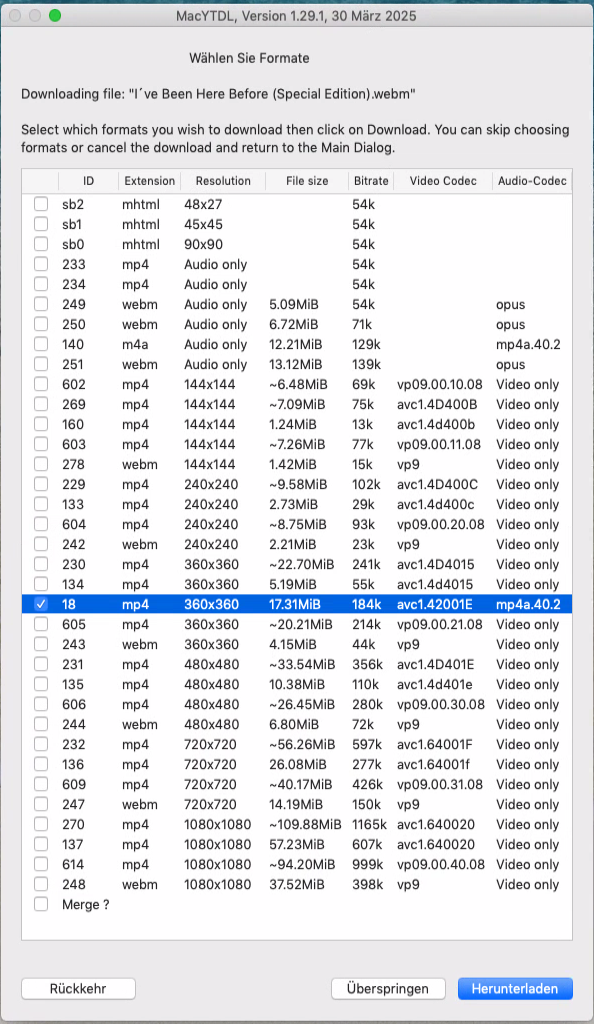Uncheck the selected format 18 checkbox

41,604
